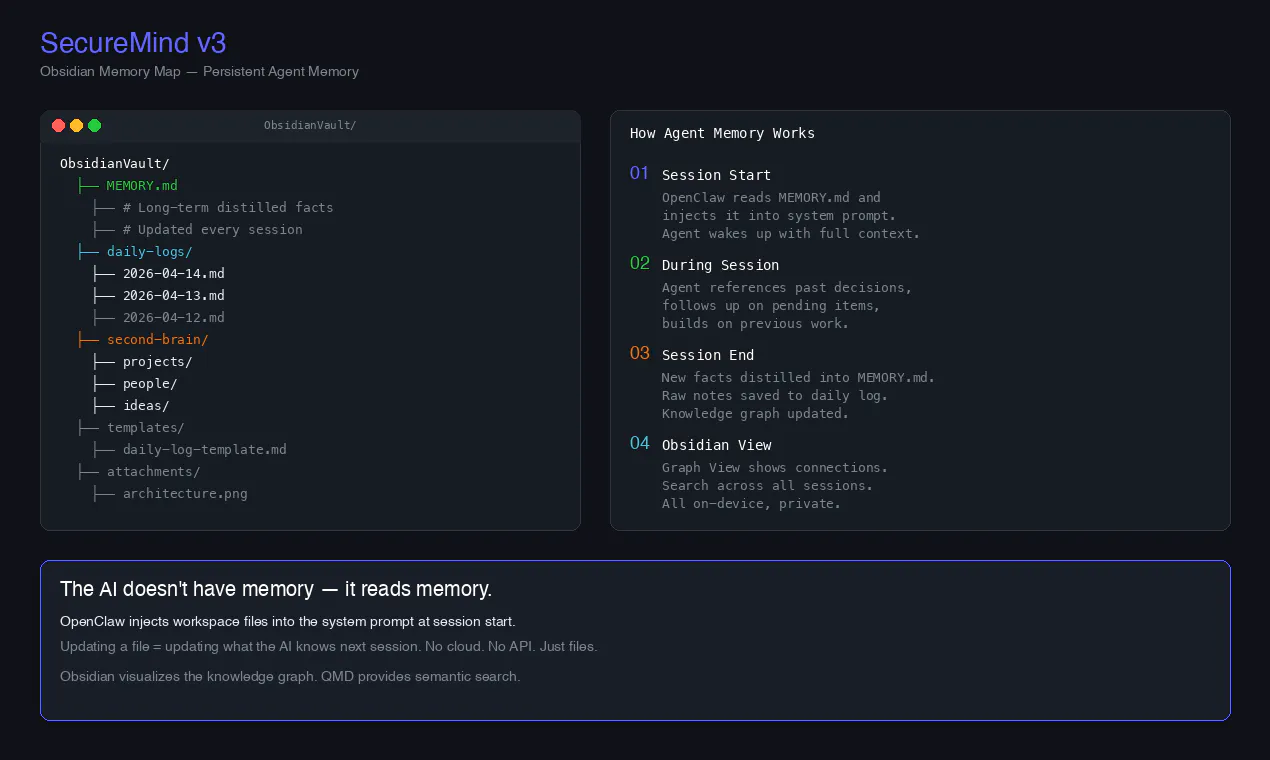Viewport: 1270px width, 760px height.
Task: Click 'OpenClaw reads MEMORY.md and' line
Action: (772, 197)
